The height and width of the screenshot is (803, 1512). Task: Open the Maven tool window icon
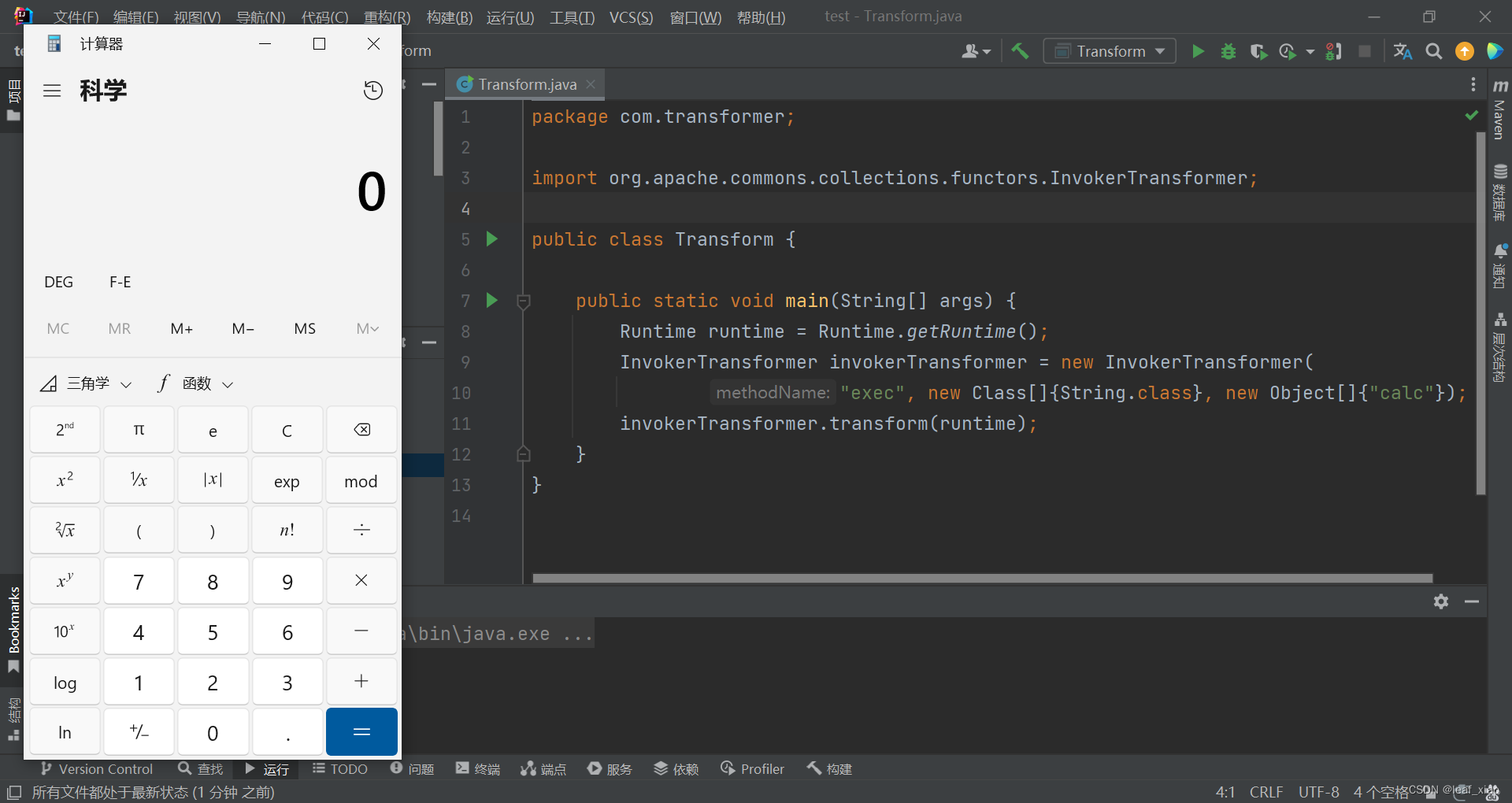1500,111
